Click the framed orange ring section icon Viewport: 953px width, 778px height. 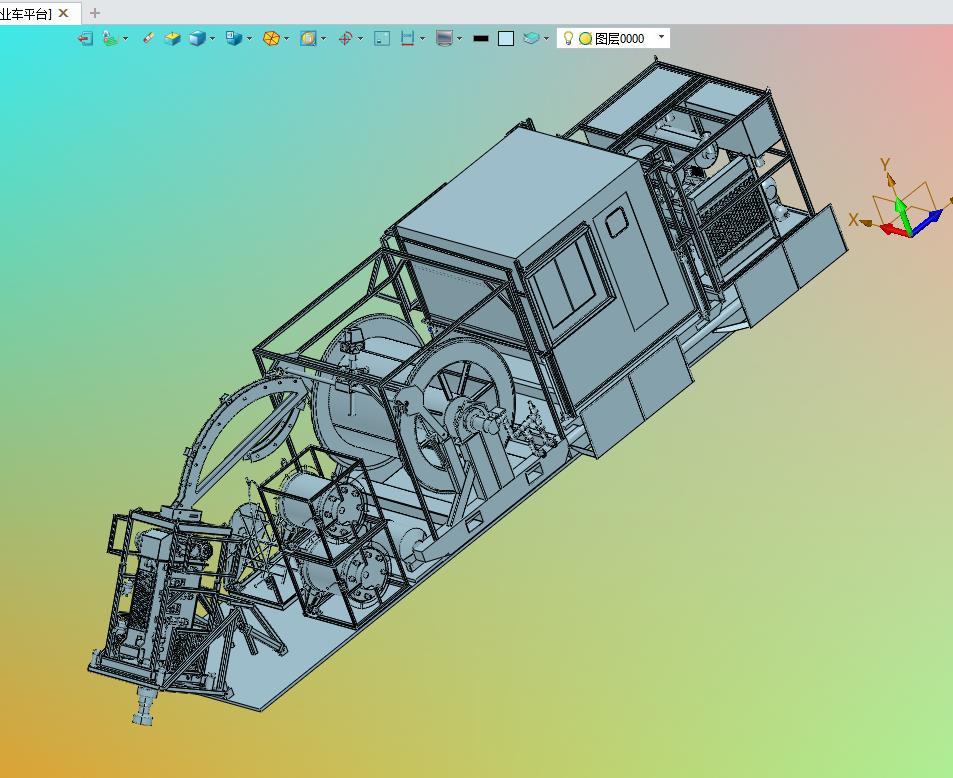[x=308, y=38]
